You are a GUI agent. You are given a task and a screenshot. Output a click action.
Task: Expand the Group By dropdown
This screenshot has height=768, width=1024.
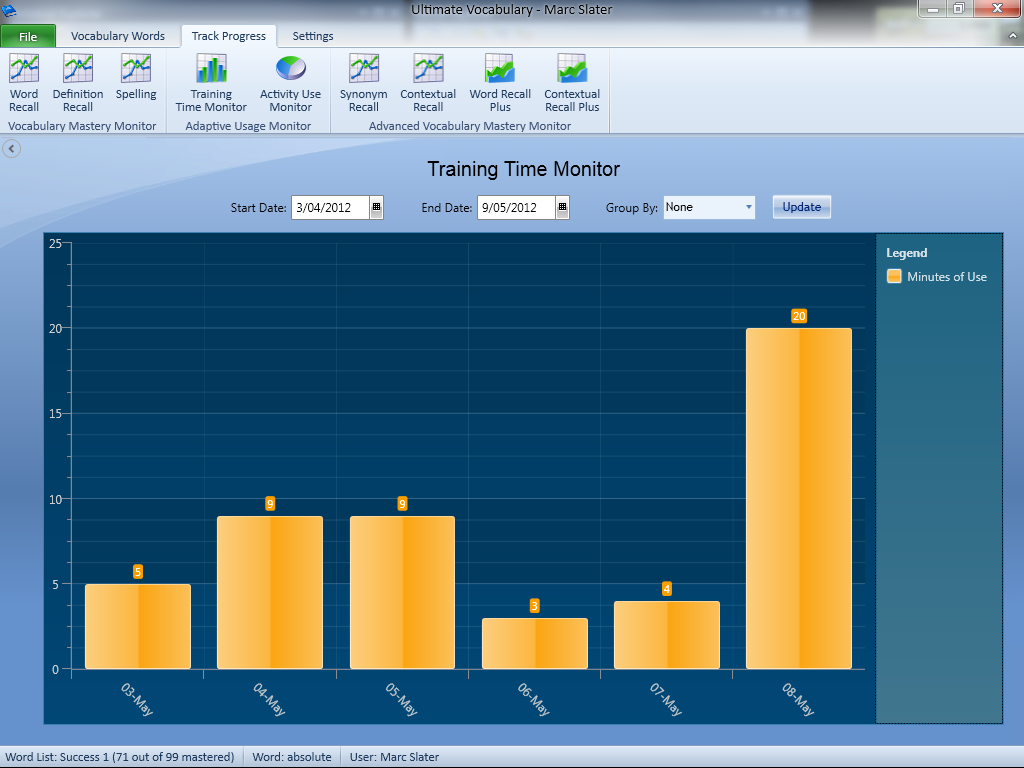748,208
